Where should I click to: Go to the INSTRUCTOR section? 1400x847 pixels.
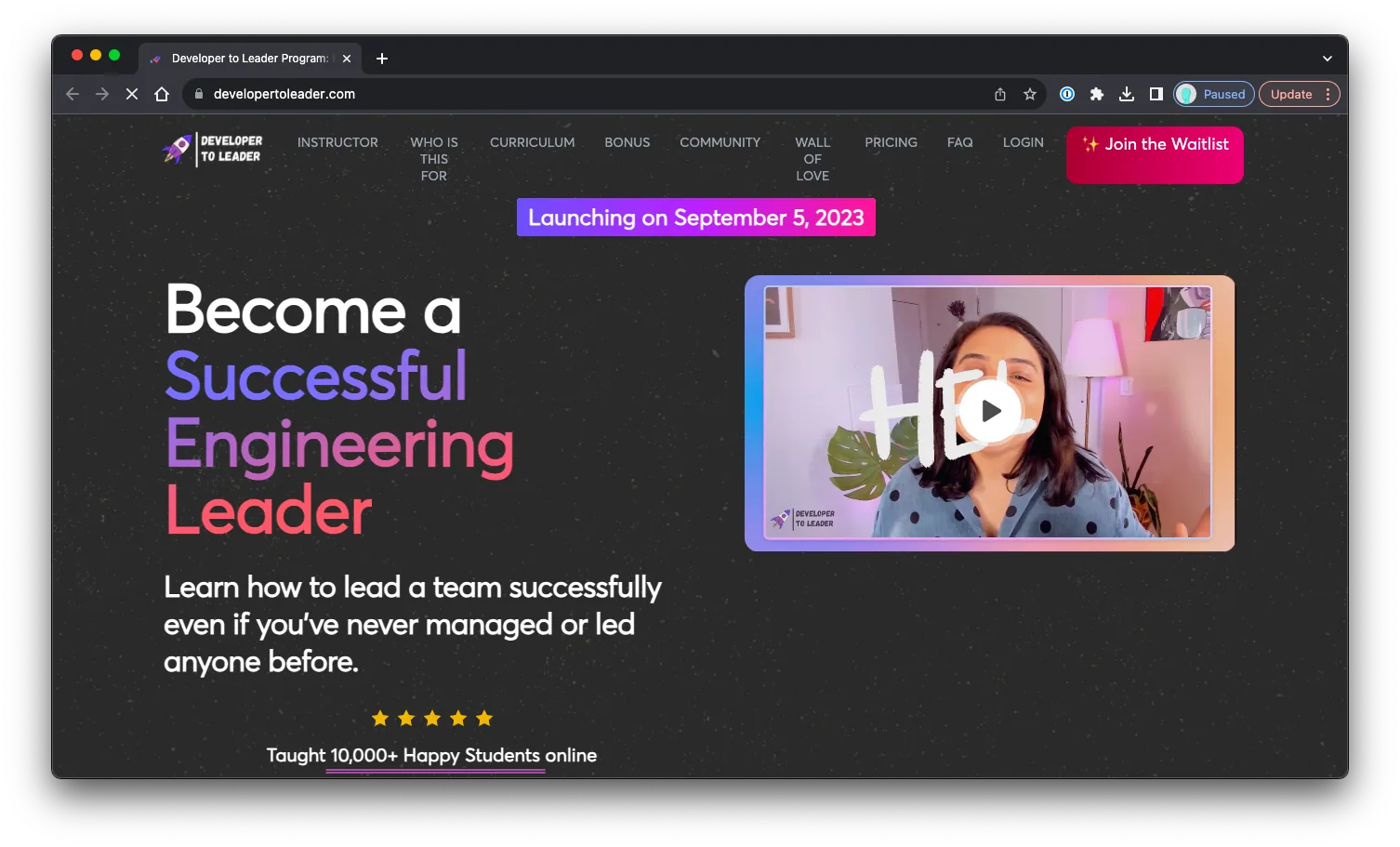(337, 142)
